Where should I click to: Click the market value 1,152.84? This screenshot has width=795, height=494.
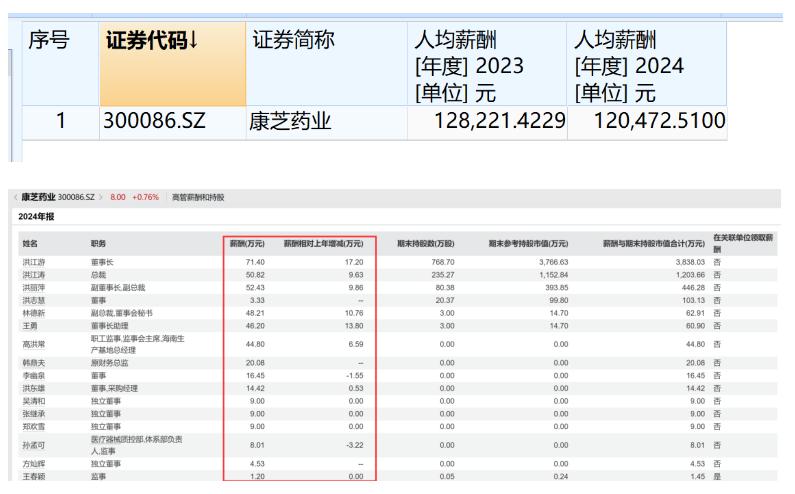tap(554, 275)
